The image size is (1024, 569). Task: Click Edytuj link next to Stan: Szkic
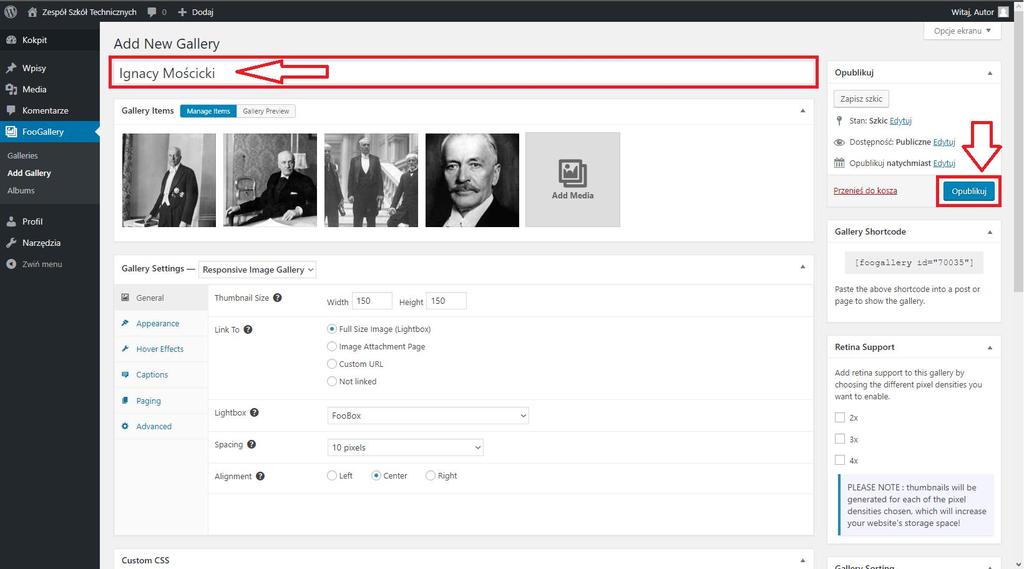(x=901, y=121)
